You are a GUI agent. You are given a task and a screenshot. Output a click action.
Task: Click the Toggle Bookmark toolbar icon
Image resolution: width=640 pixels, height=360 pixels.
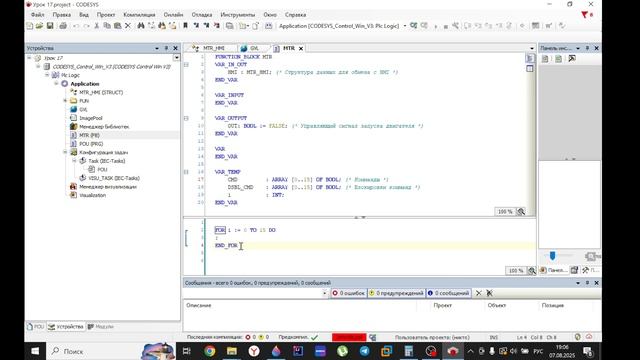tap(185, 26)
